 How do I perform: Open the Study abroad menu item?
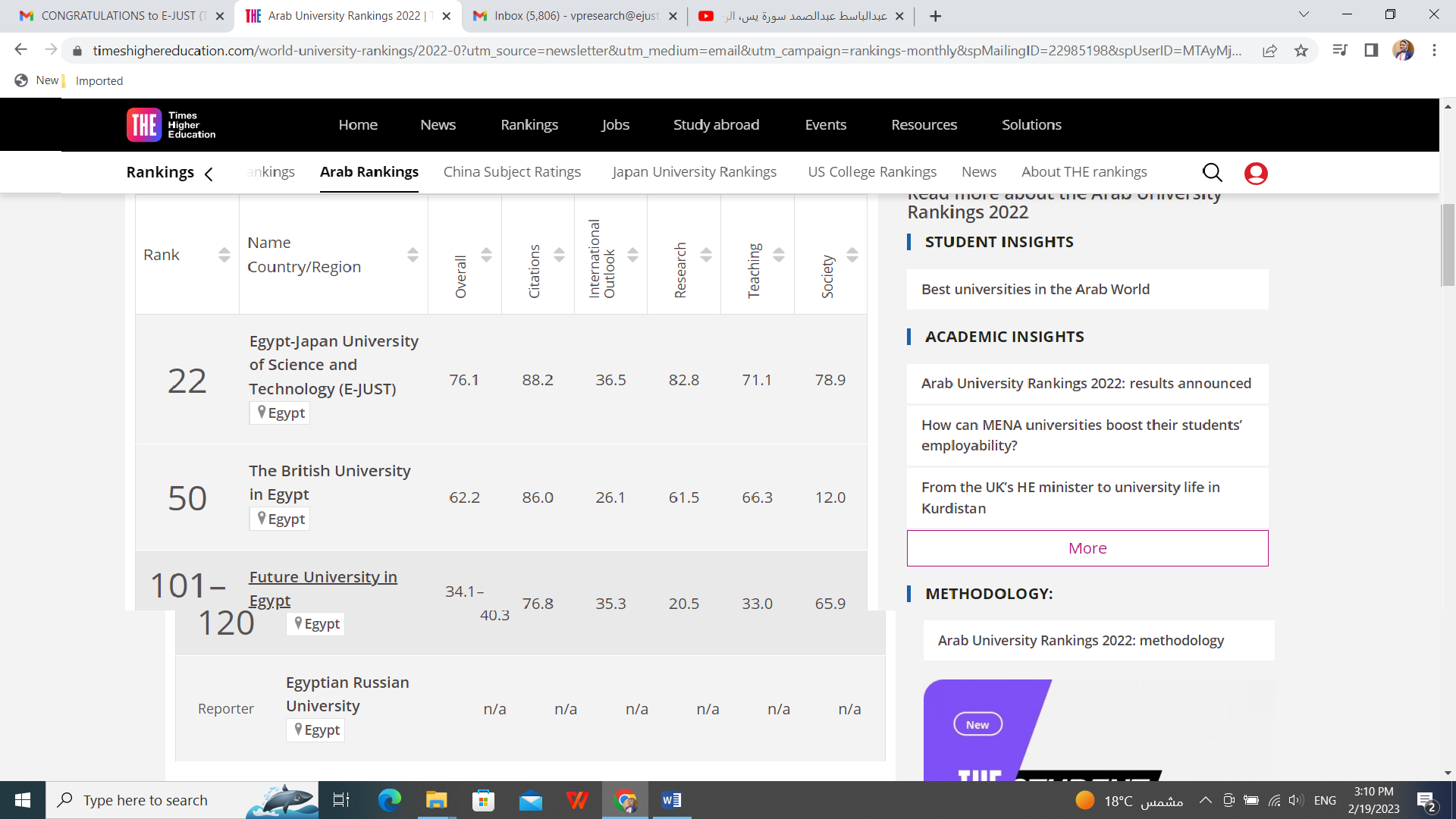pos(716,125)
